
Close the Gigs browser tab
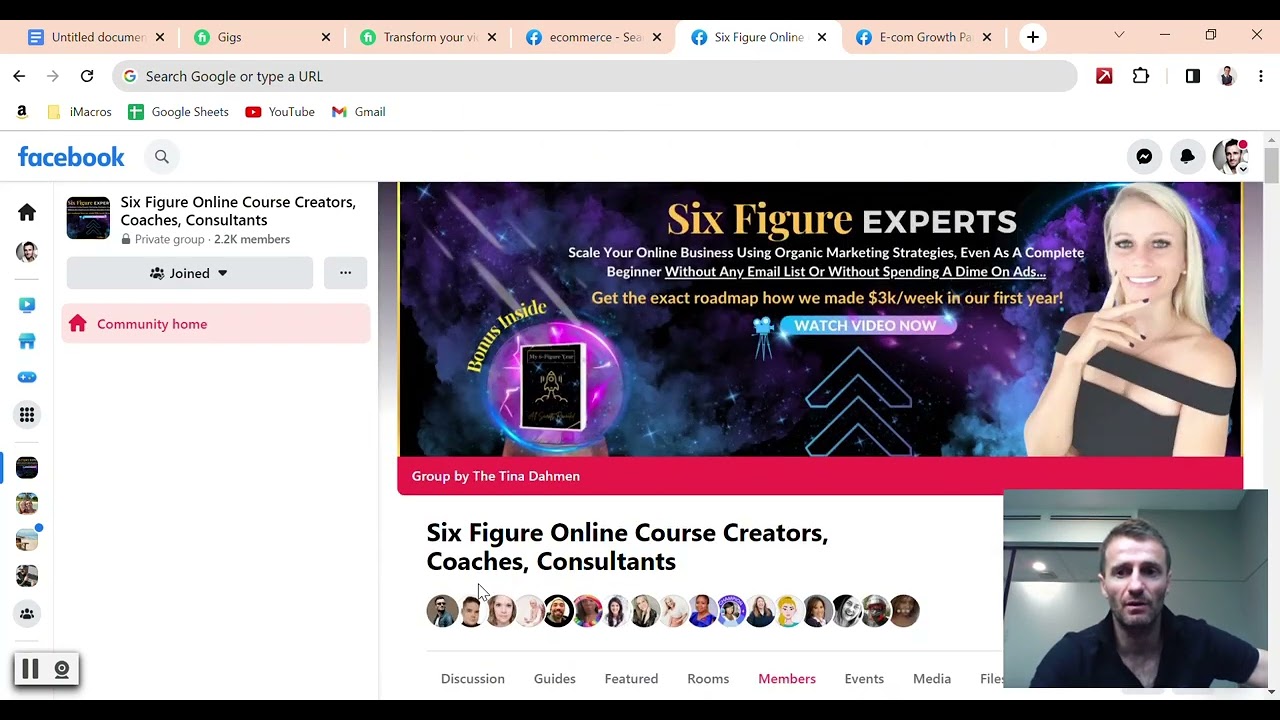coord(325,37)
